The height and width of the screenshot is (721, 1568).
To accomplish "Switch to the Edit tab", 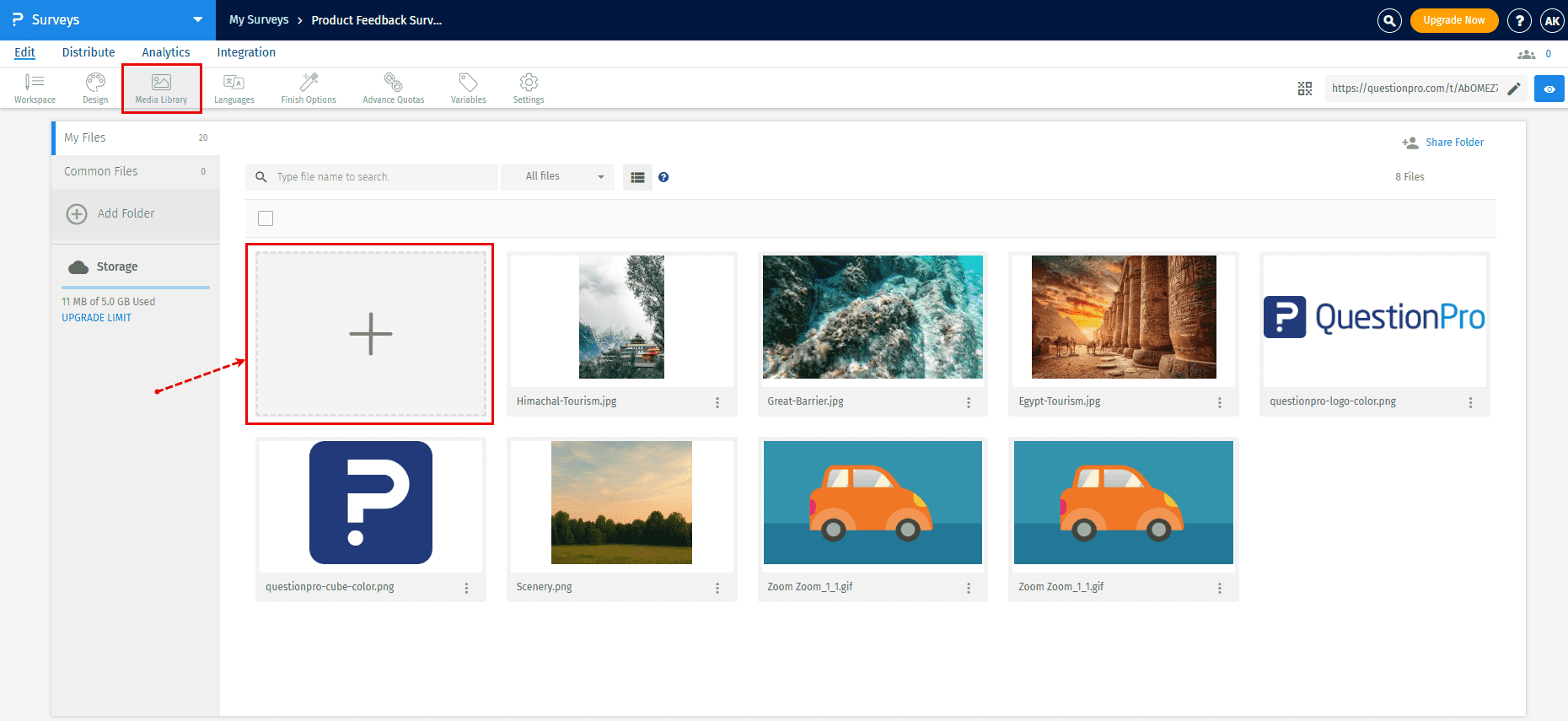I will (x=24, y=52).
